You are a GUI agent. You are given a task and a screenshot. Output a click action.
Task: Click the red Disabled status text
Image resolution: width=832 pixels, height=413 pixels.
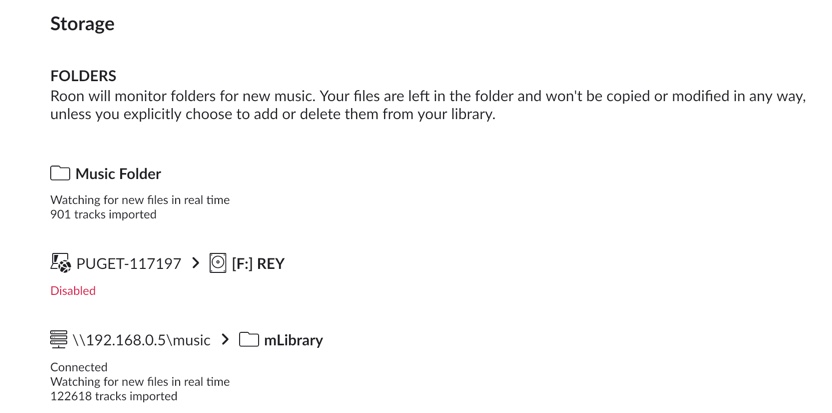(73, 291)
